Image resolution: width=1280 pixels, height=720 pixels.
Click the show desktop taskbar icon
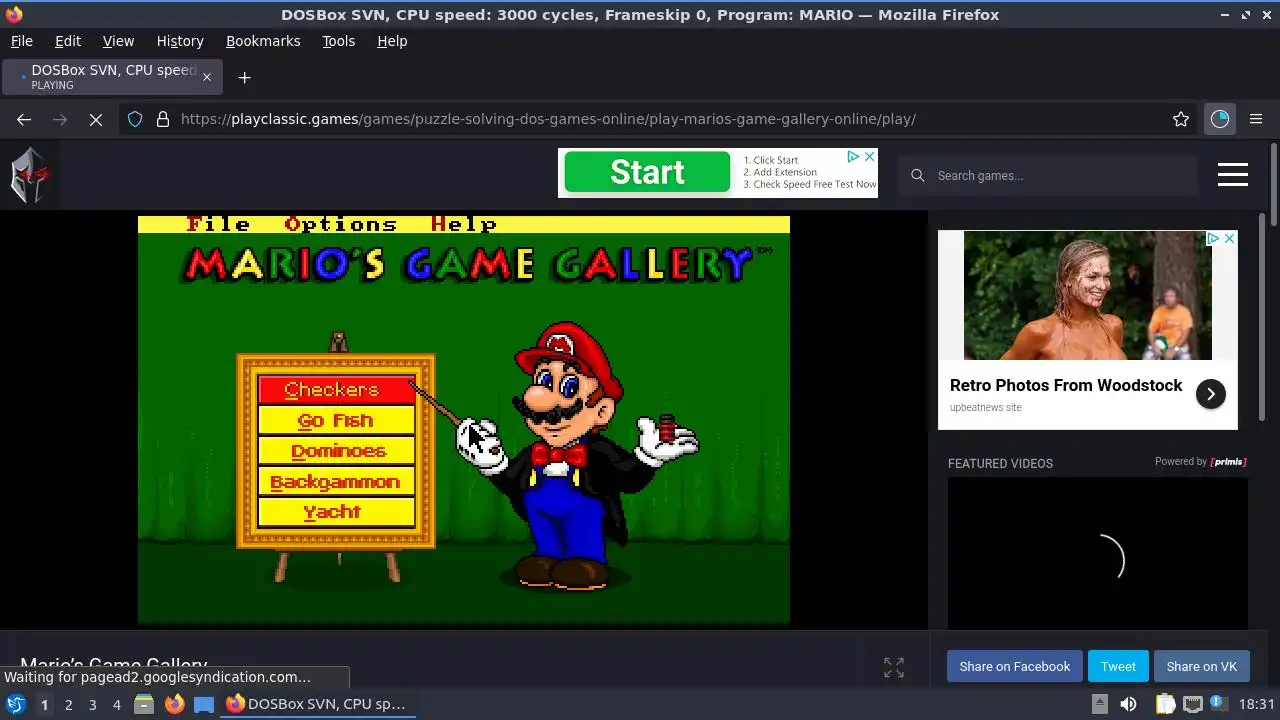click(204, 704)
